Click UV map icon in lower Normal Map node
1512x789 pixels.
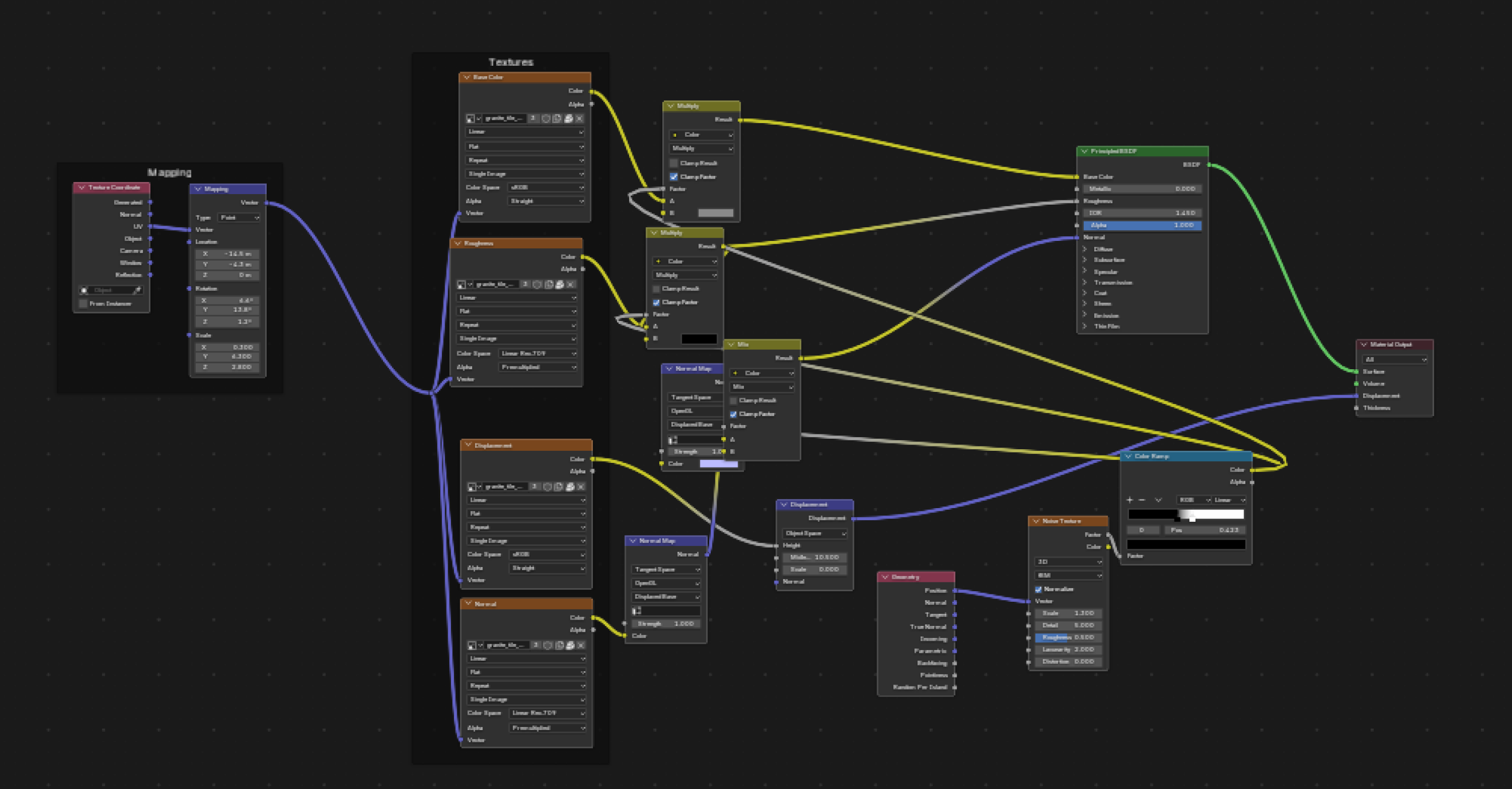click(x=637, y=611)
